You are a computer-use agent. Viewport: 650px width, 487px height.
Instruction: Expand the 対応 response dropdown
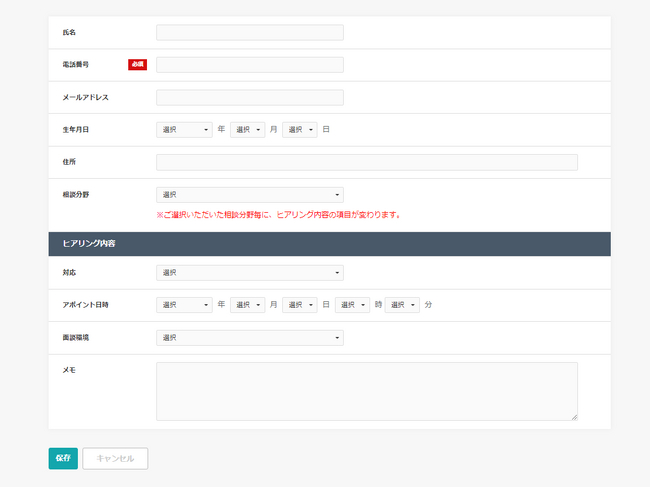point(250,273)
